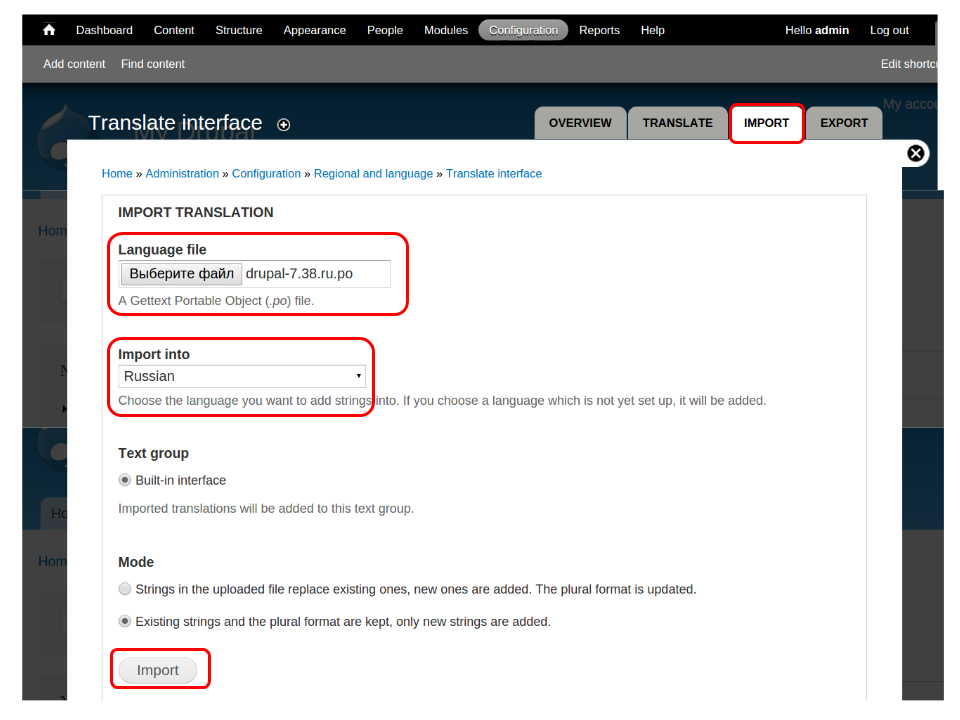Switch to the Translate tab

(x=677, y=123)
